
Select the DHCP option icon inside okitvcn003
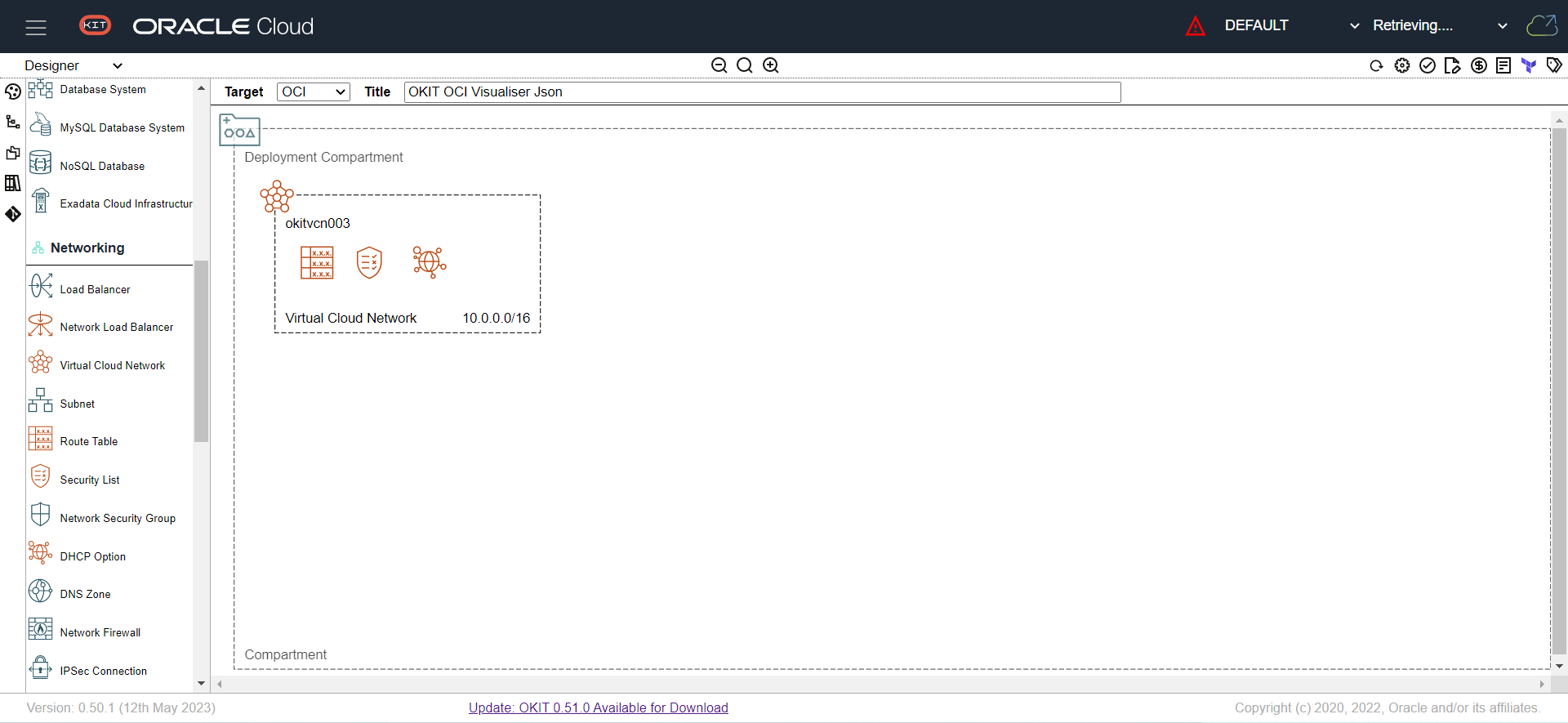pos(430,263)
